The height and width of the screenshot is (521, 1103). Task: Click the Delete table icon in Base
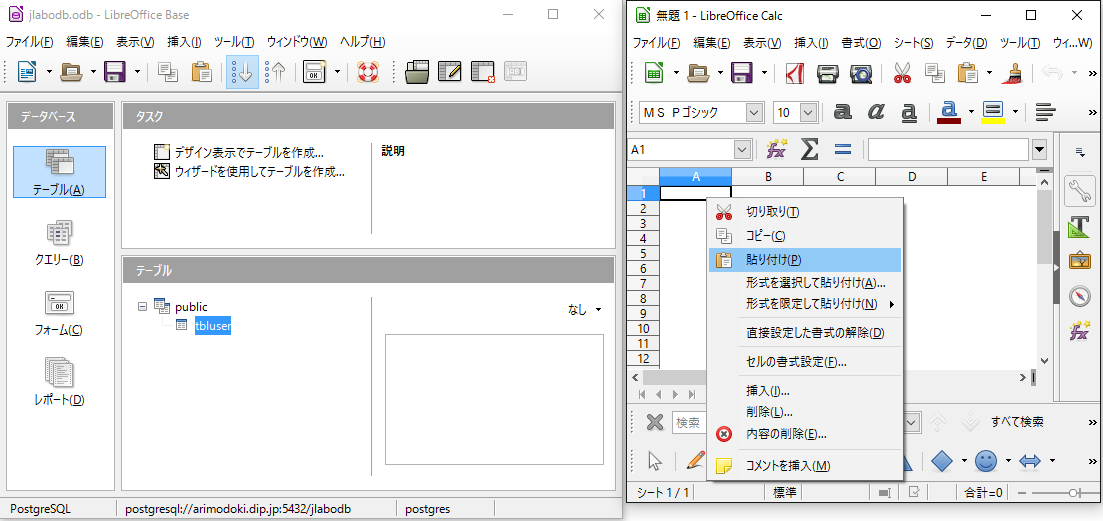point(483,71)
